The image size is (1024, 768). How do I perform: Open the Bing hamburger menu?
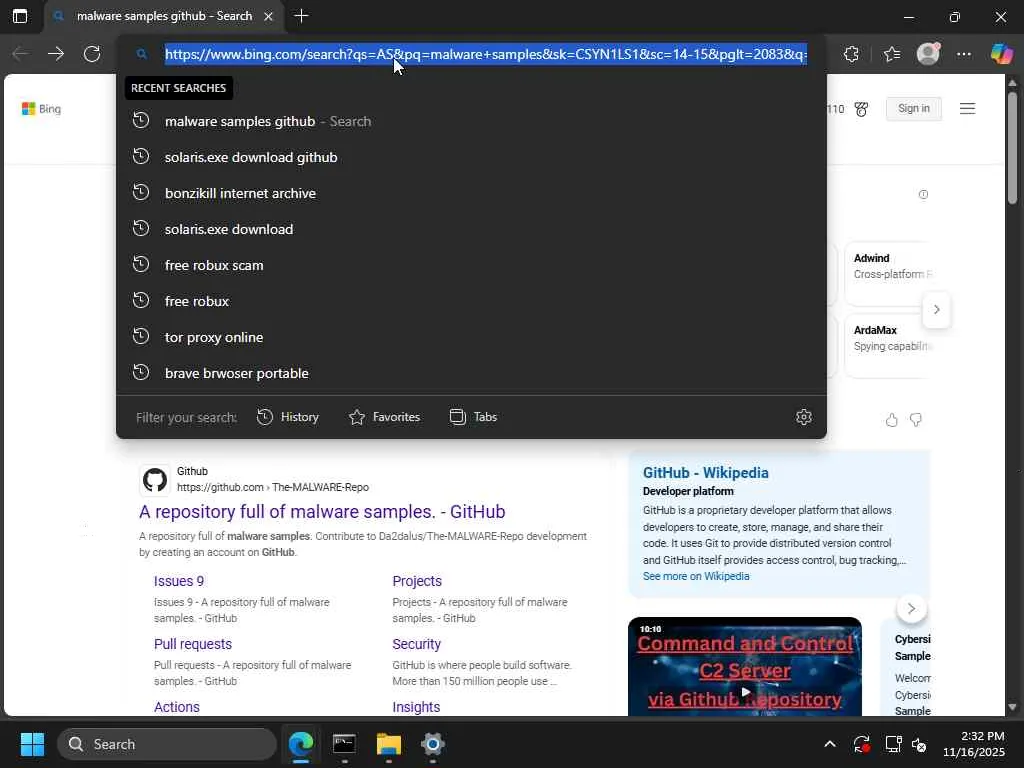967,109
